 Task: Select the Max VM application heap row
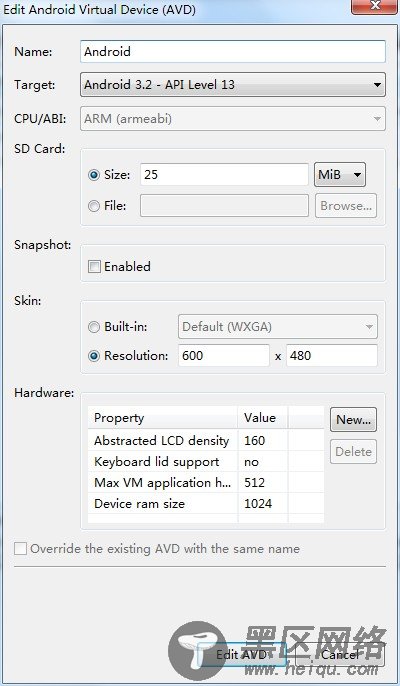(x=206, y=483)
